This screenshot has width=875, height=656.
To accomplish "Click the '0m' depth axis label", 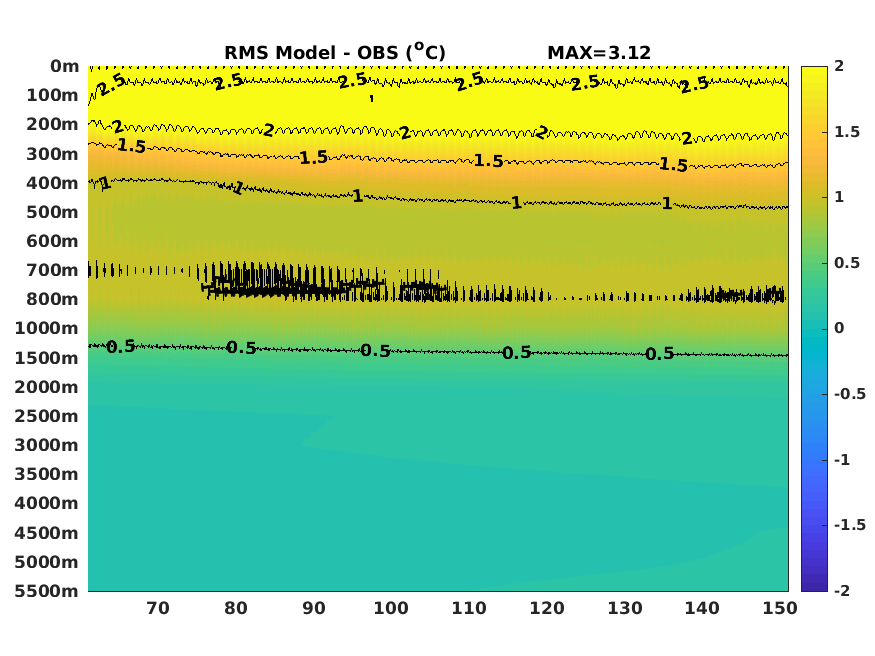I will pyautogui.click(x=65, y=66).
